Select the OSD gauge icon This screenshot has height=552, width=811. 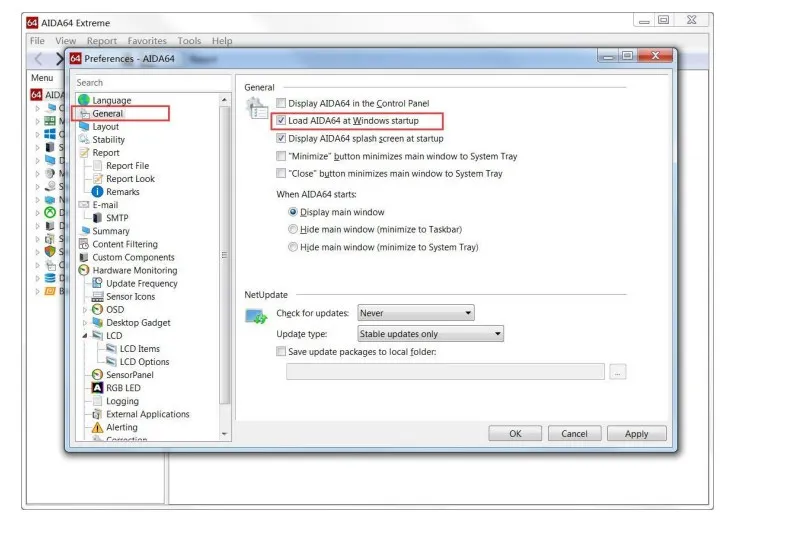[97, 309]
